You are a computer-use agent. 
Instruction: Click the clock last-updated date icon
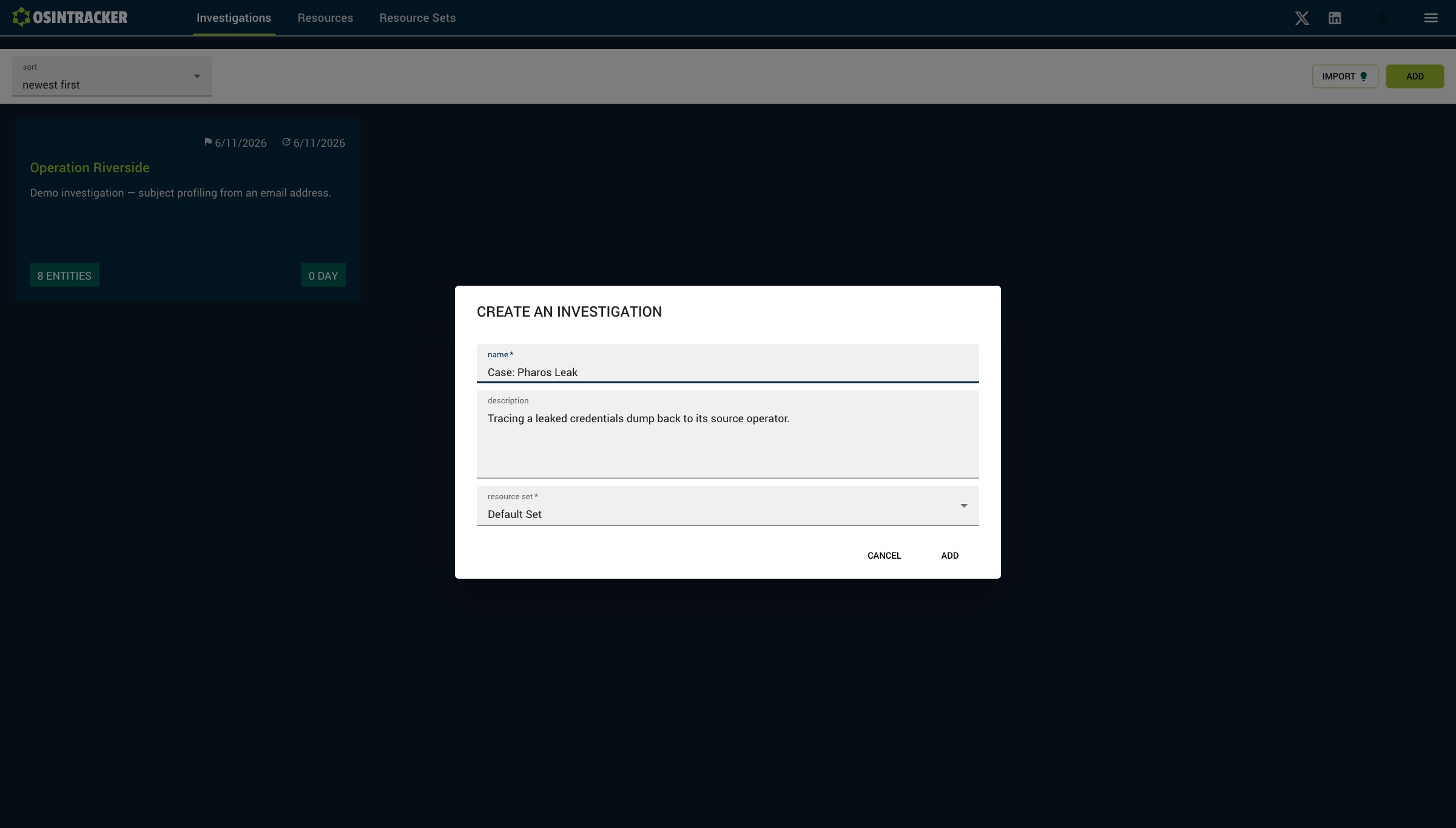(x=286, y=142)
